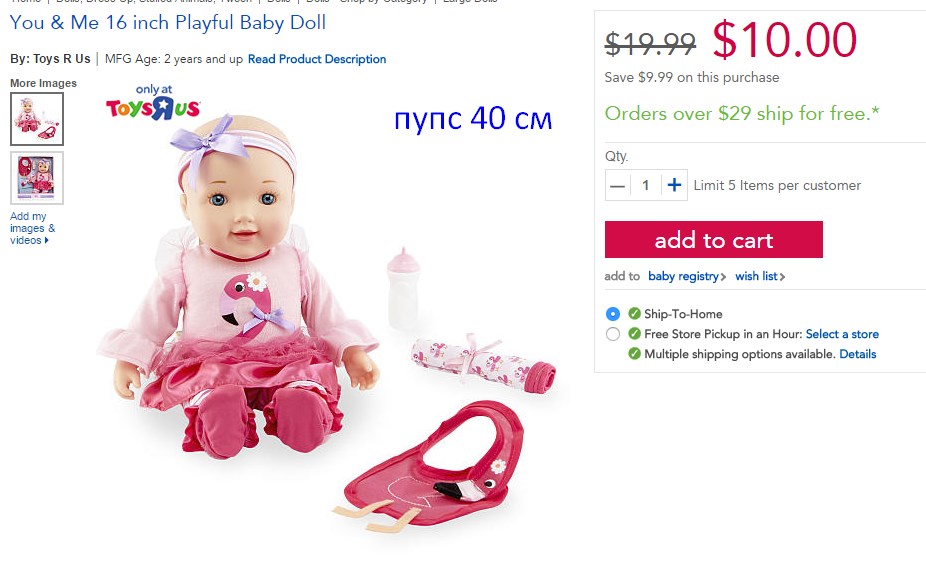Select the first doll thumbnail image

point(37,119)
